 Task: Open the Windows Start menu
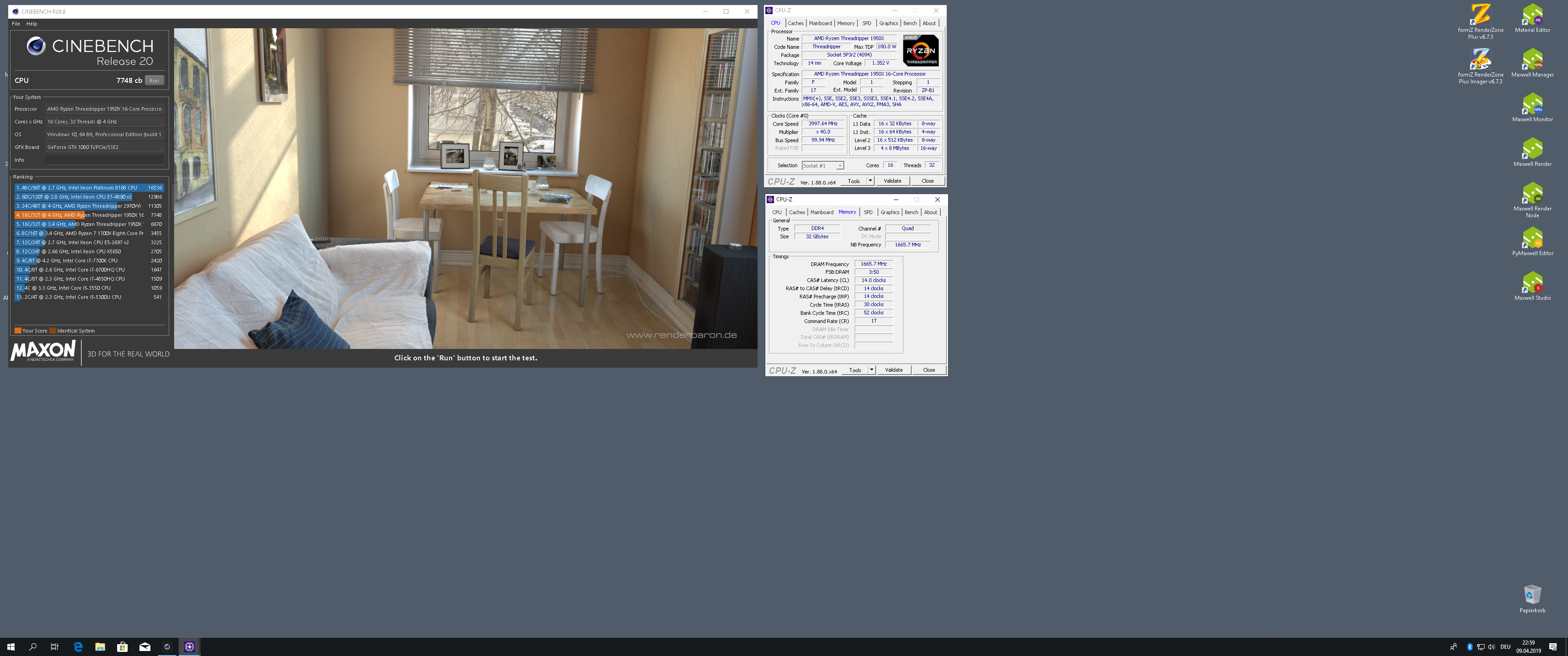click(10, 647)
